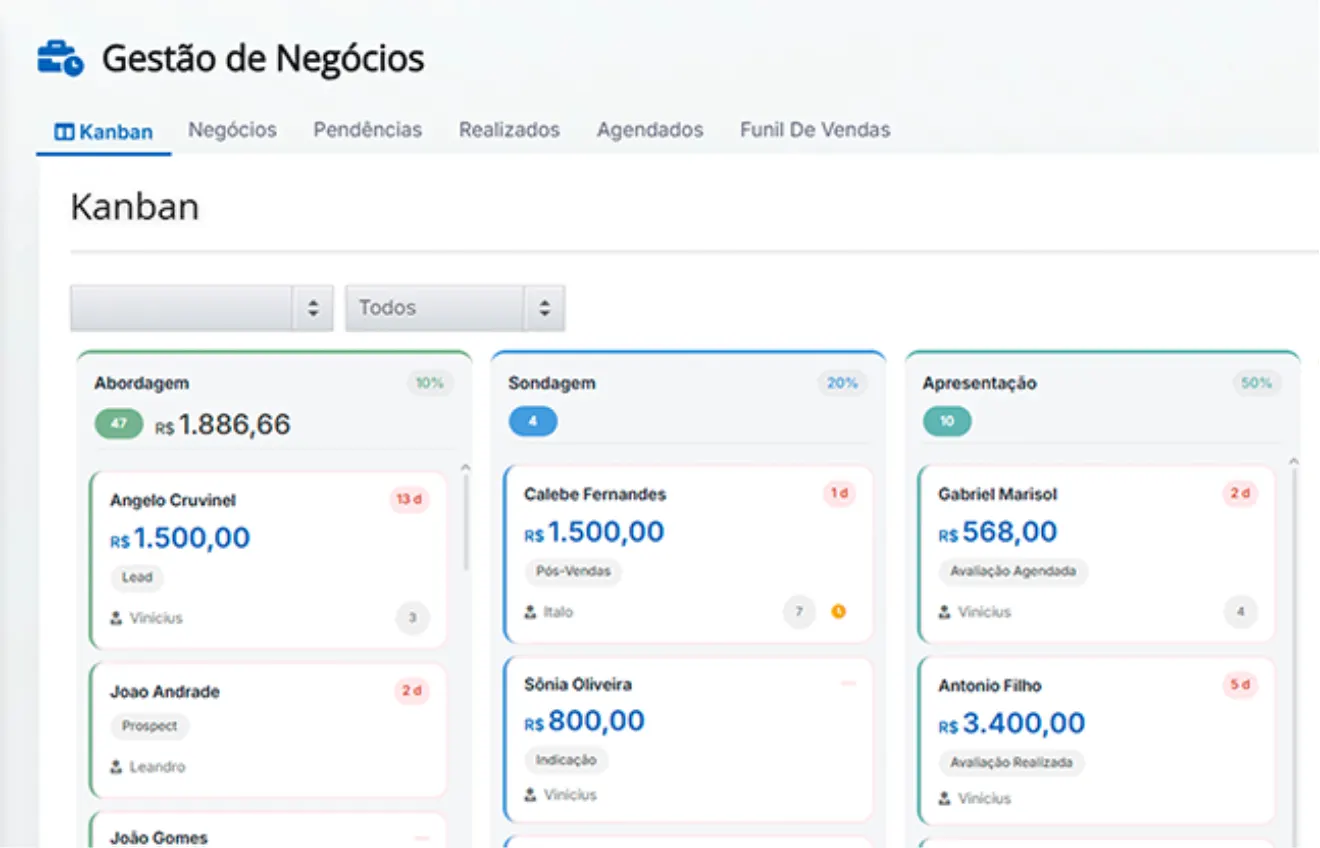1320x848 pixels.
Task: Click the Pós-Vendas tag on Calebe Fernandes
Action: [573, 572]
